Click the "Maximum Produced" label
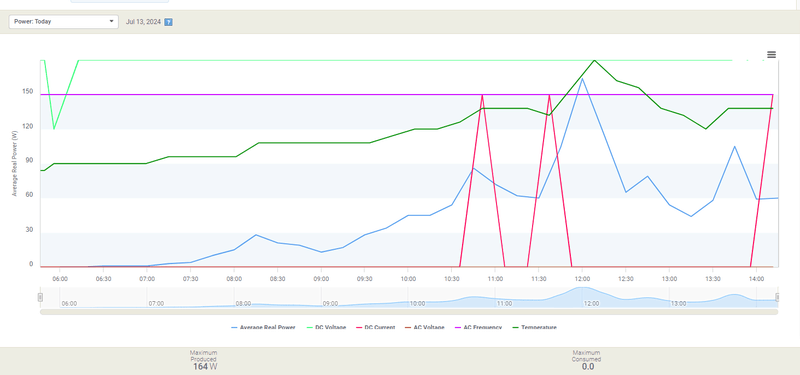This screenshot has height=375, width=800. [x=204, y=356]
